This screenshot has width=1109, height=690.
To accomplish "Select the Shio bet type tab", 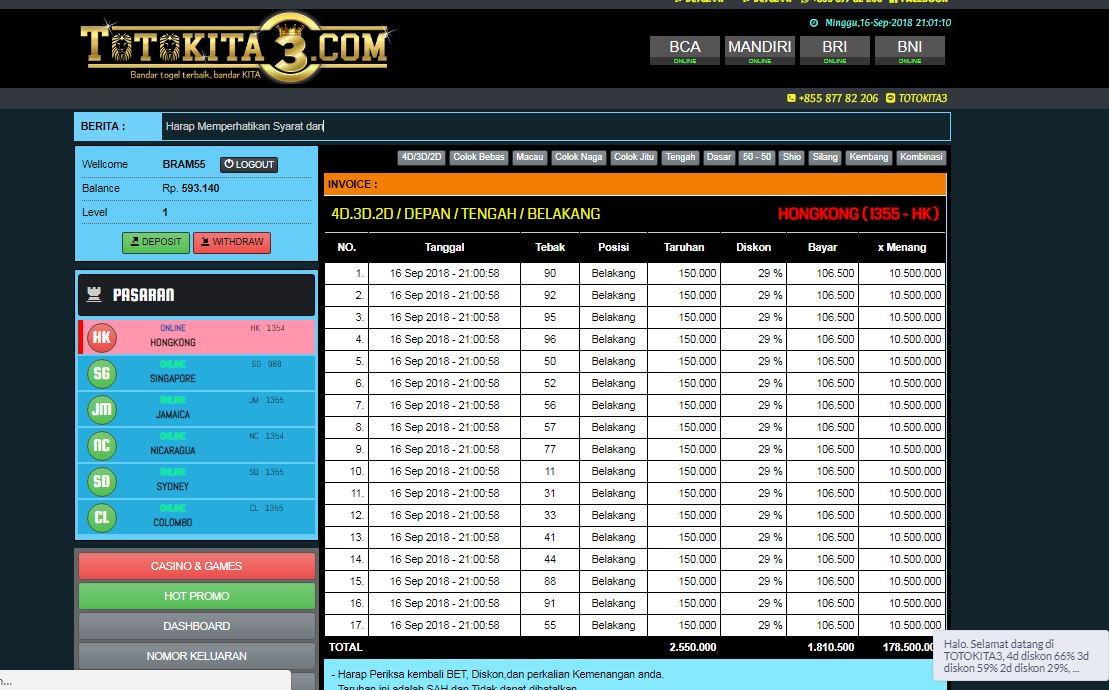I will pyautogui.click(x=792, y=157).
